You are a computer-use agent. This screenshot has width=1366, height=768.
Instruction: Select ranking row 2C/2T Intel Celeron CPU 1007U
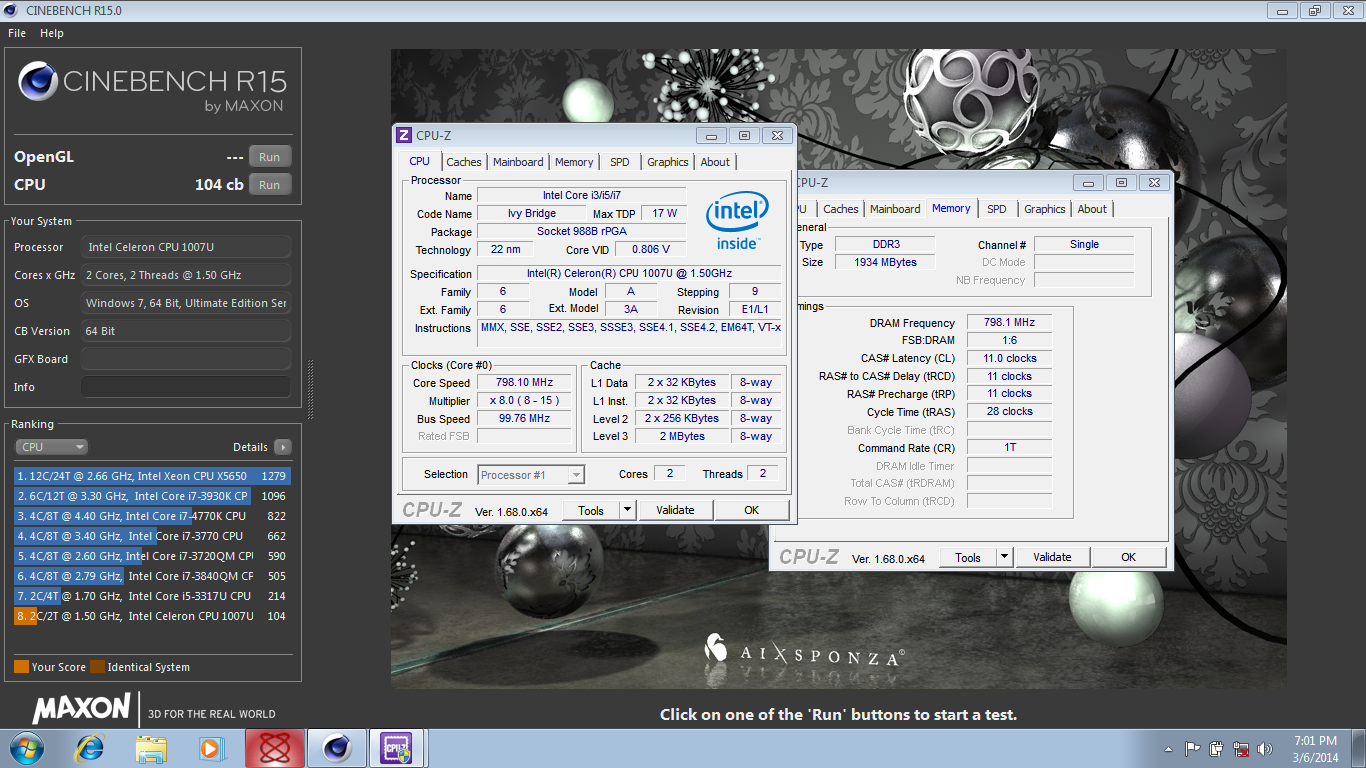click(x=152, y=616)
